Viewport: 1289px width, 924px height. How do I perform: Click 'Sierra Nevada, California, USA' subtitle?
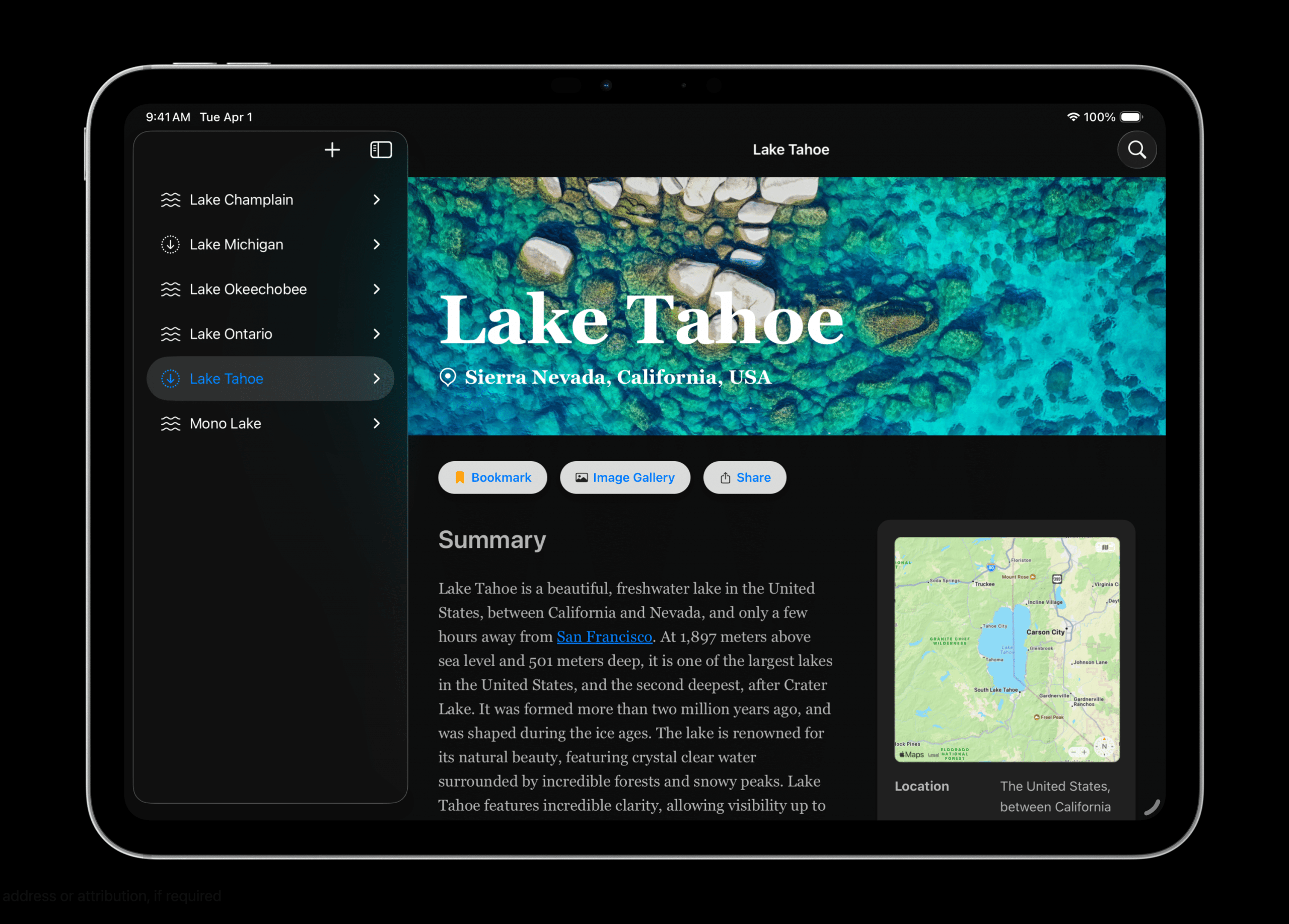[x=618, y=377]
